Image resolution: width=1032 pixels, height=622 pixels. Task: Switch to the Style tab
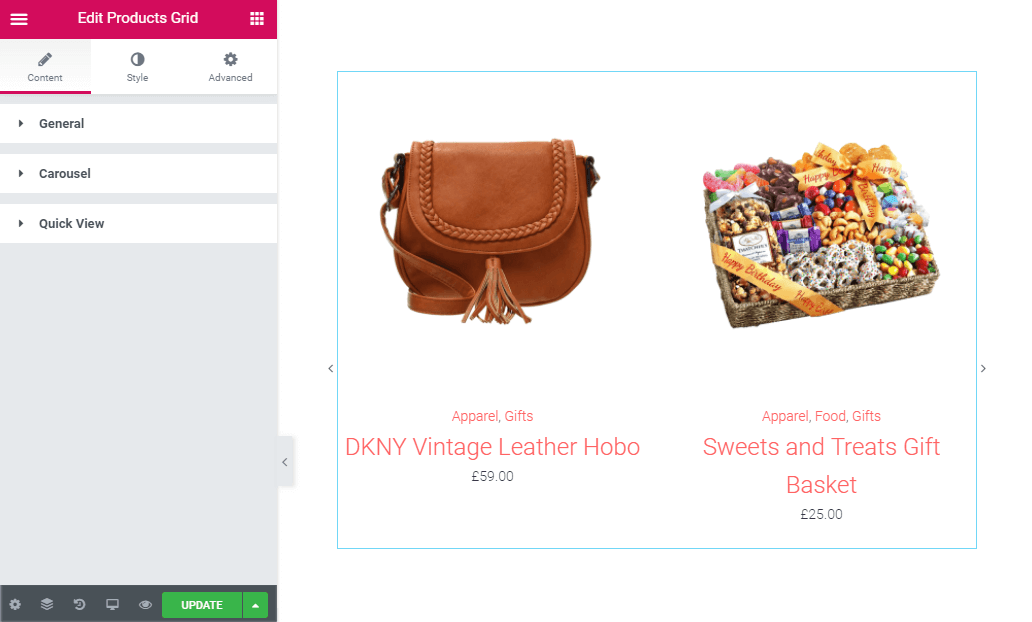pyautogui.click(x=138, y=66)
